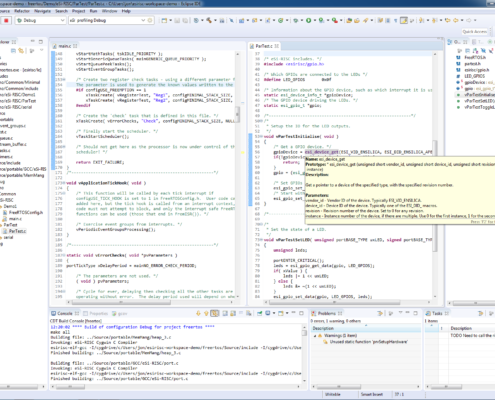The height and width of the screenshot is (400, 495).
Task: Click Display Selected Console monitor icon
Action: [268, 313]
